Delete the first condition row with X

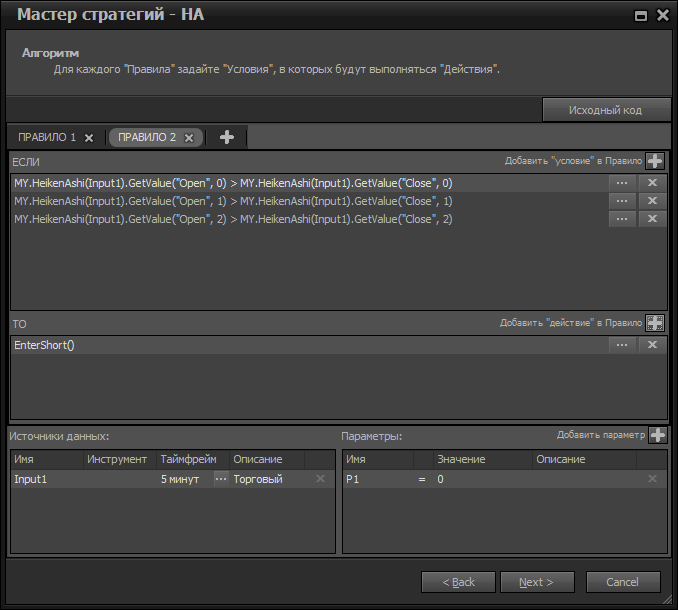tap(652, 183)
